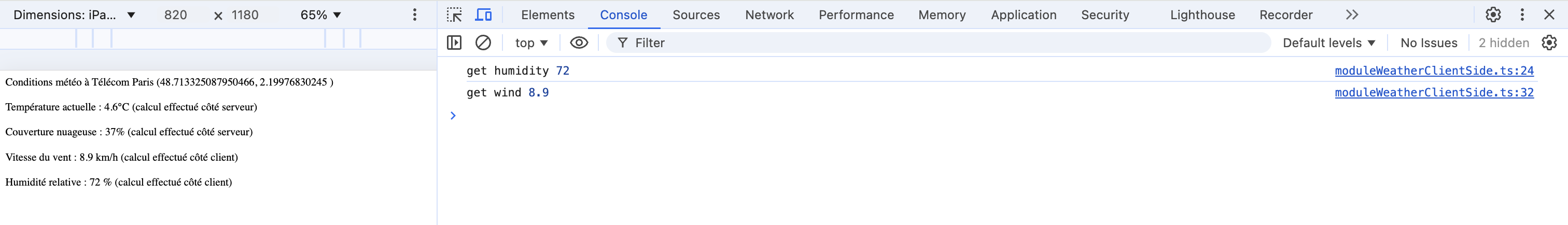Toggle the device toolbar icon
The height and width of the screenshot is (225, 1568).
pyautogui.click(x=483, y=15)
